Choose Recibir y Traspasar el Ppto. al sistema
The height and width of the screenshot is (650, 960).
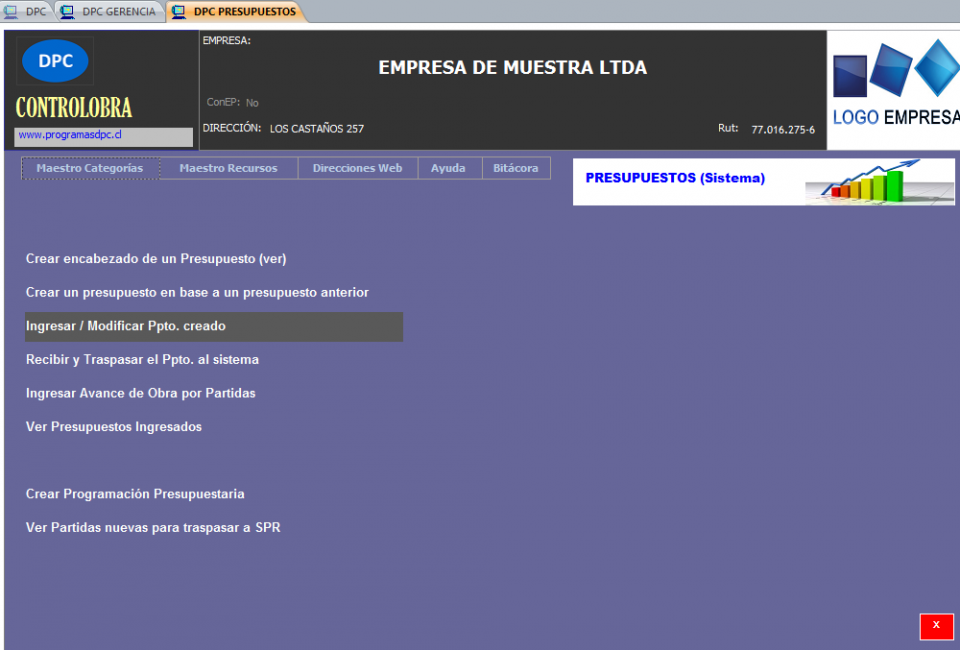(142, 360)
